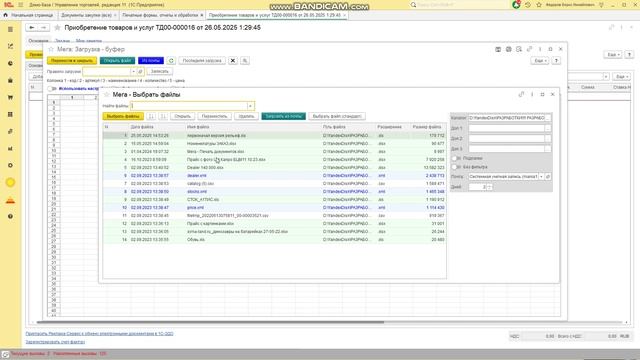
Task: Open the Почта account dropdown
Action: 542,176
